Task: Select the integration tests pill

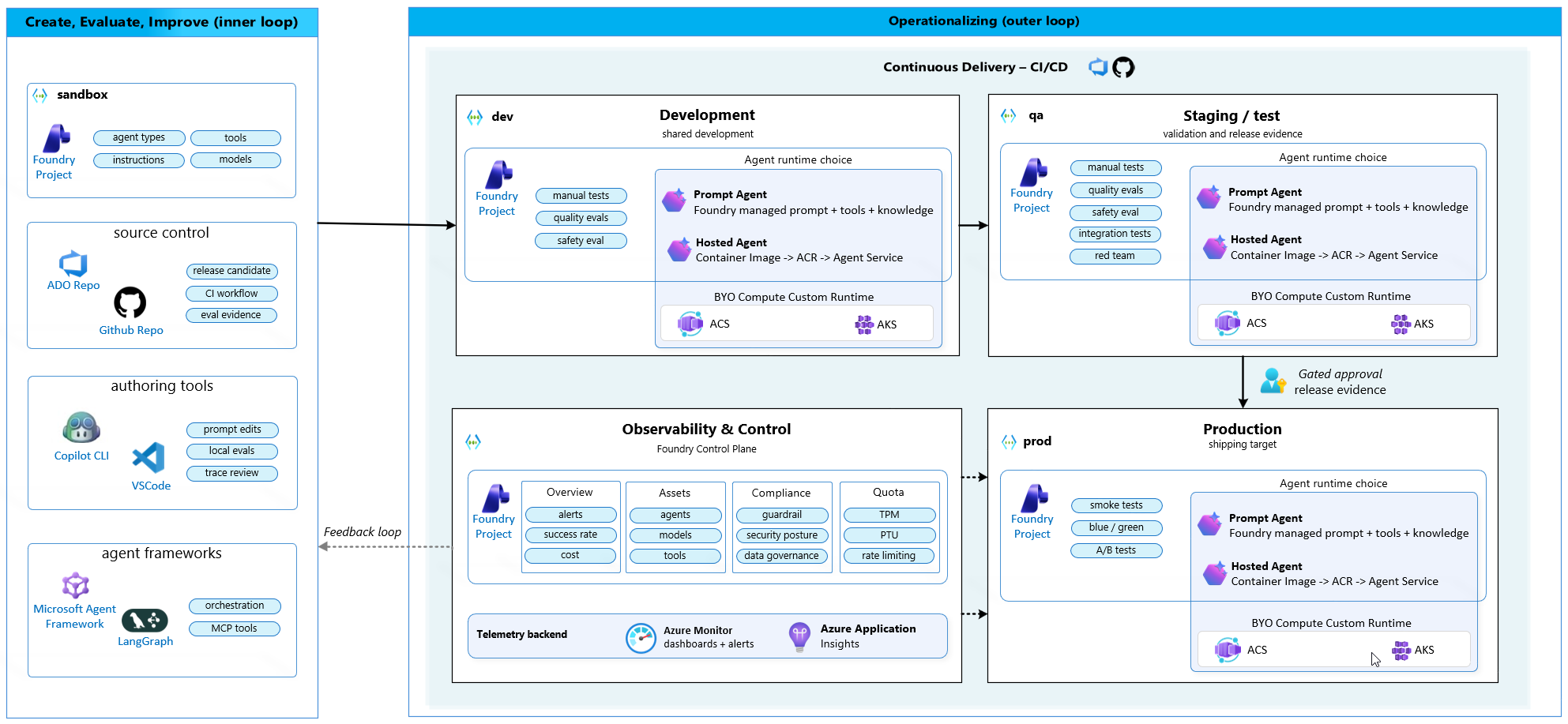Action: point(1115,234)
